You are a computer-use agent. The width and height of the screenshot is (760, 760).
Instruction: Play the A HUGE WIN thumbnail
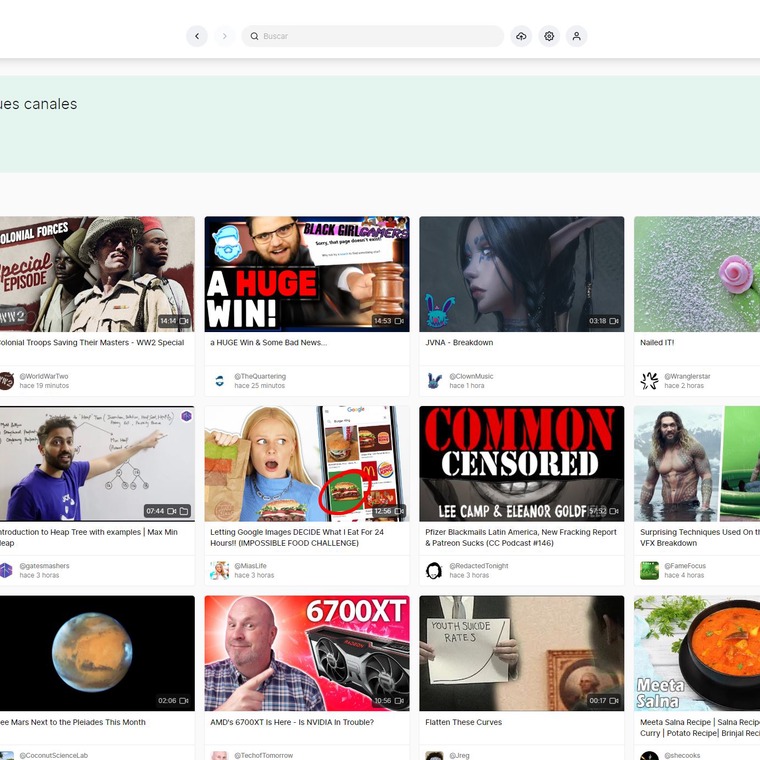(x=307, y=274)
